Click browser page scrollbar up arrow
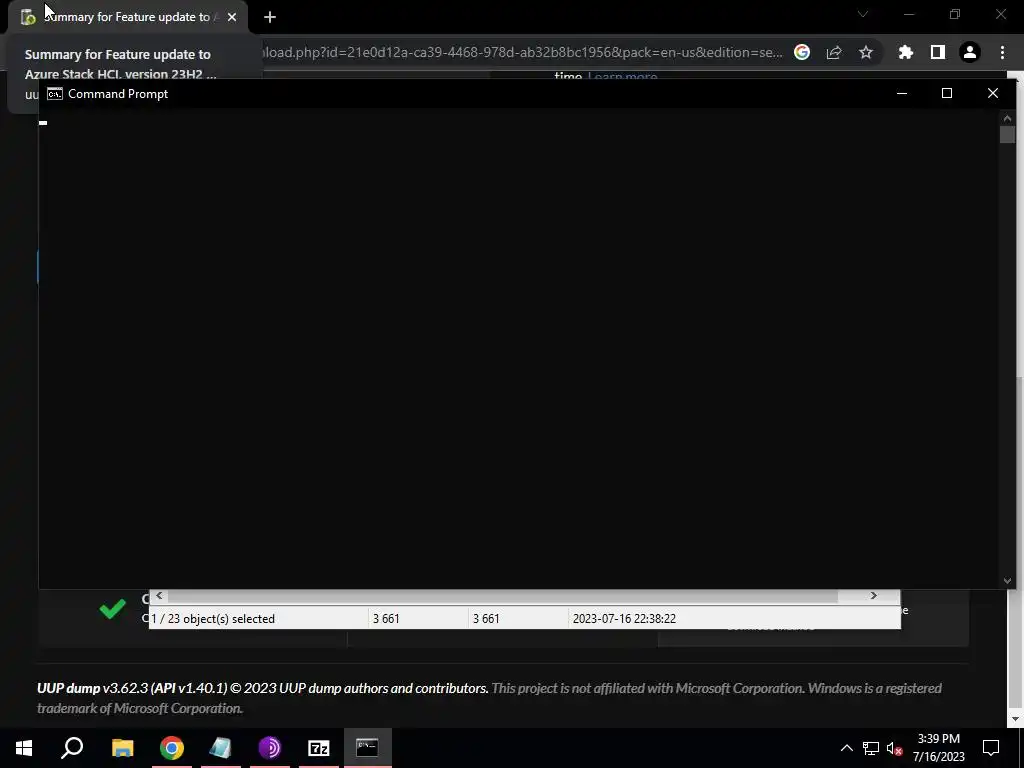 (x=1014, y=77)
